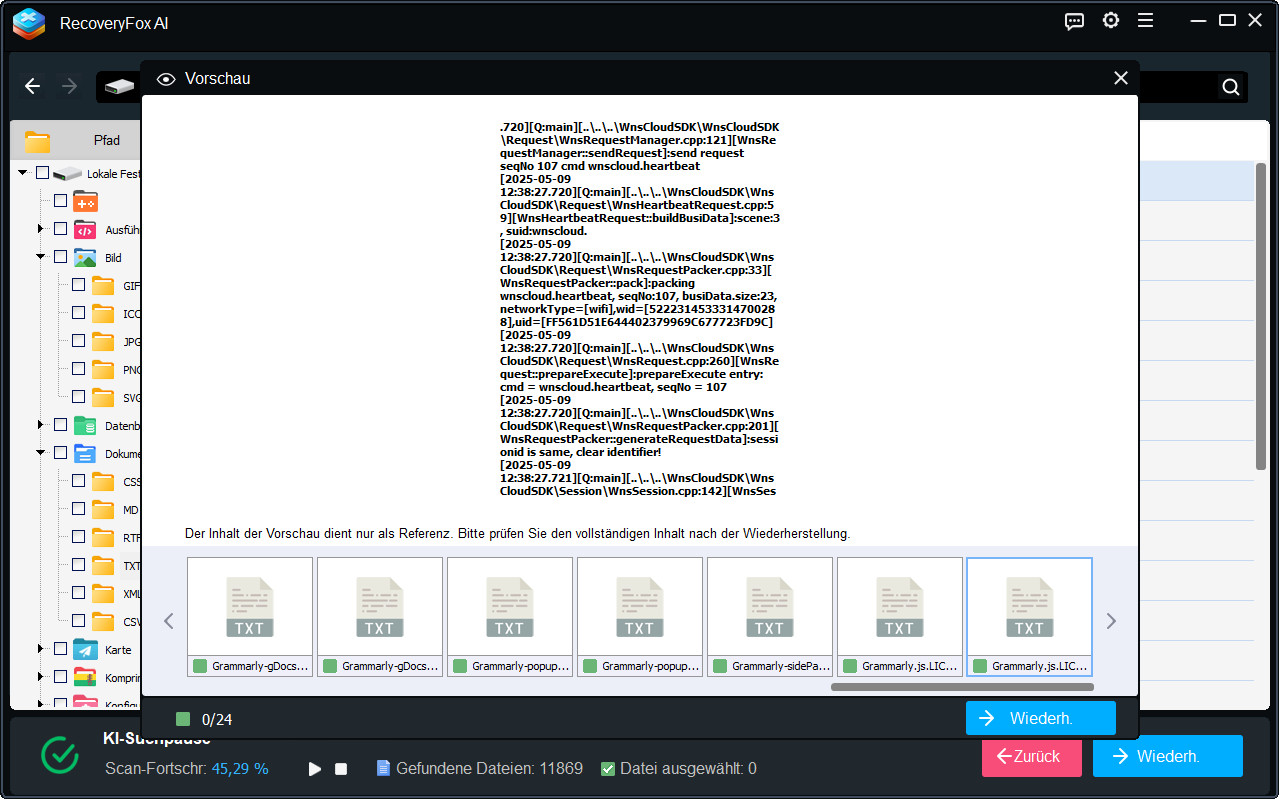Check the MD folder checkbox
This screenshot has height=799, width=1279.
[78, 509]
